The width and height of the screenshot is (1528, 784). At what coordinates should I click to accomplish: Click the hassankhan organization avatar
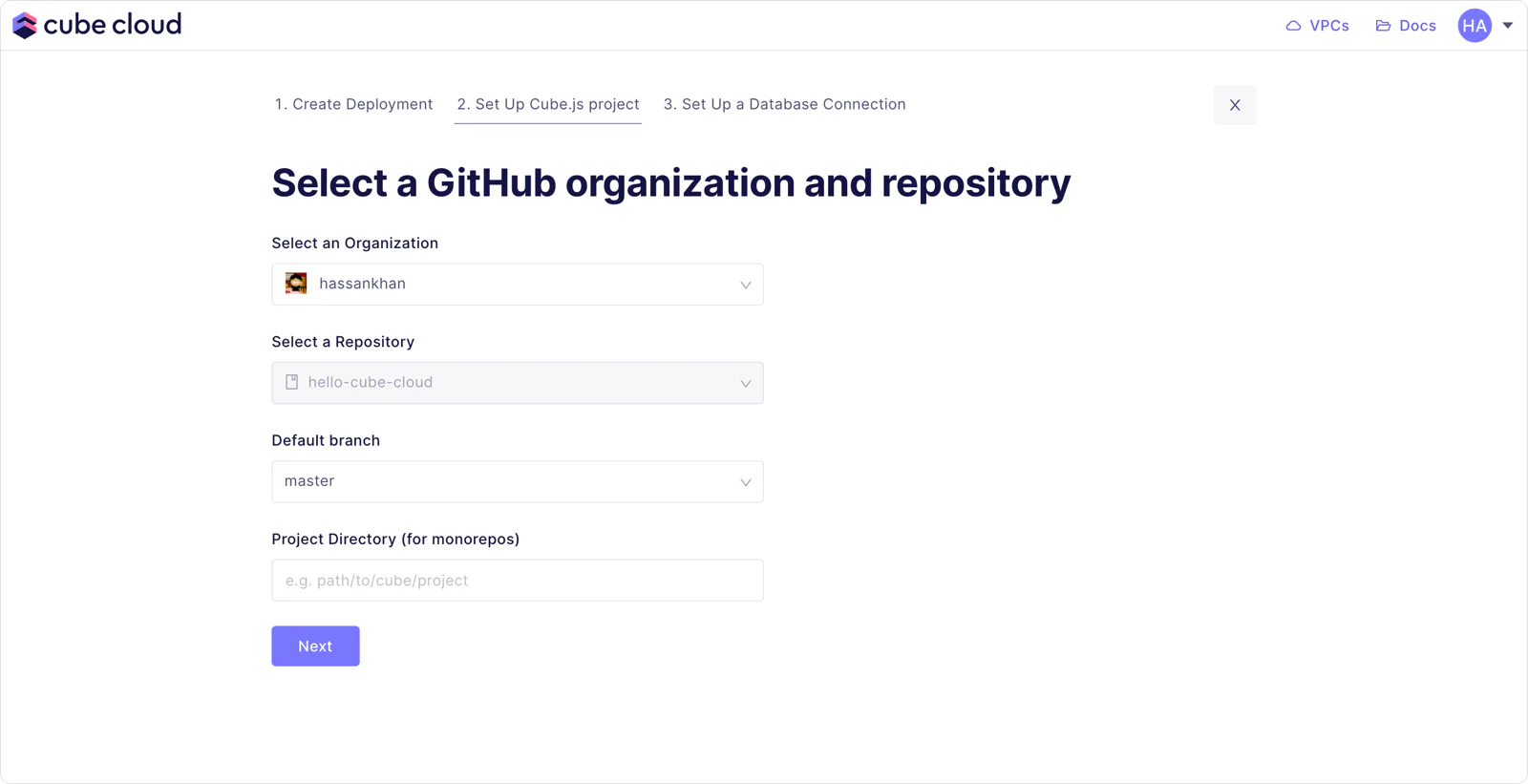pyautogui.click(x=296, y=284)
